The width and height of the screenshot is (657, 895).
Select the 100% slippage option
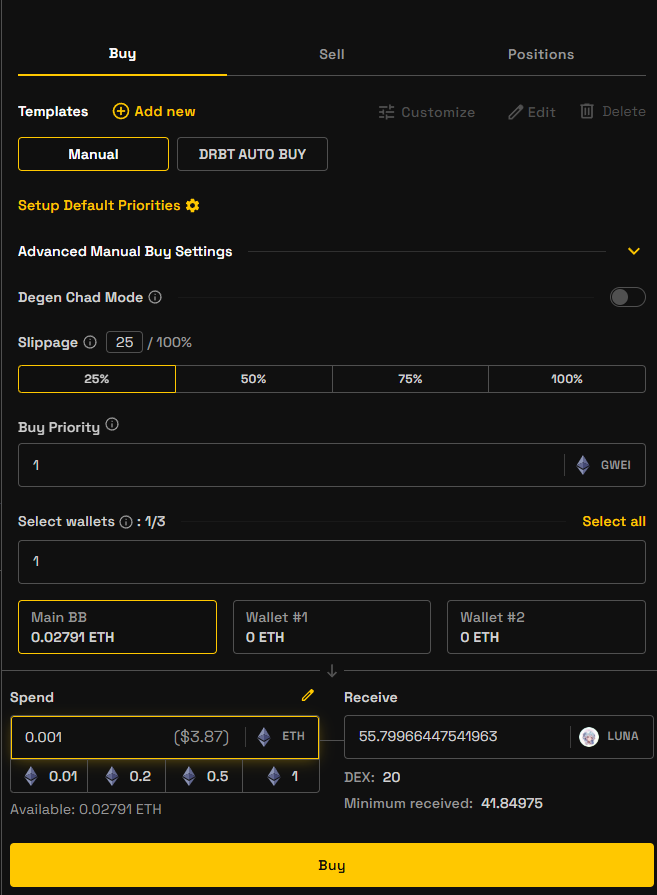tap(566, 379)
